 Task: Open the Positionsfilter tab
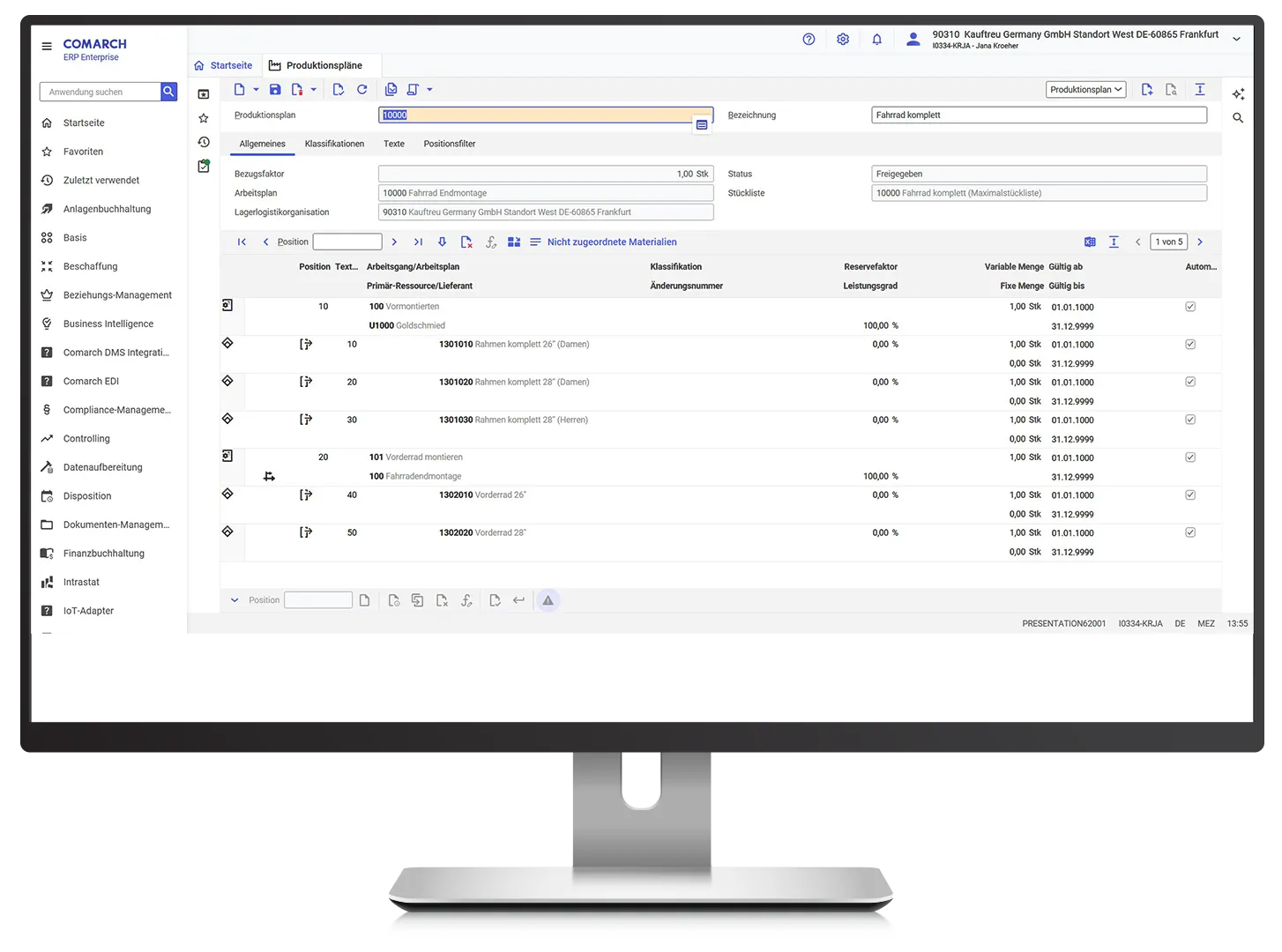(449, 145)
